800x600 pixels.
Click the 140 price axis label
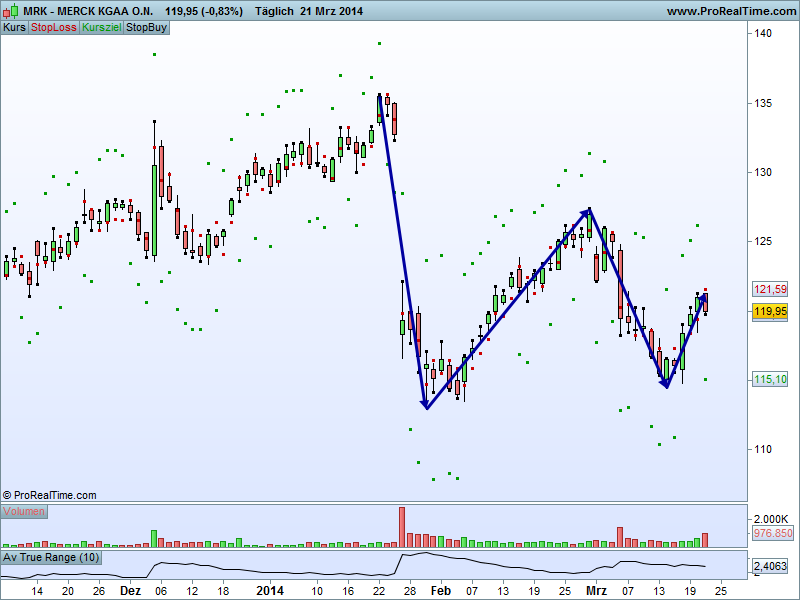[x=763, y=33]
